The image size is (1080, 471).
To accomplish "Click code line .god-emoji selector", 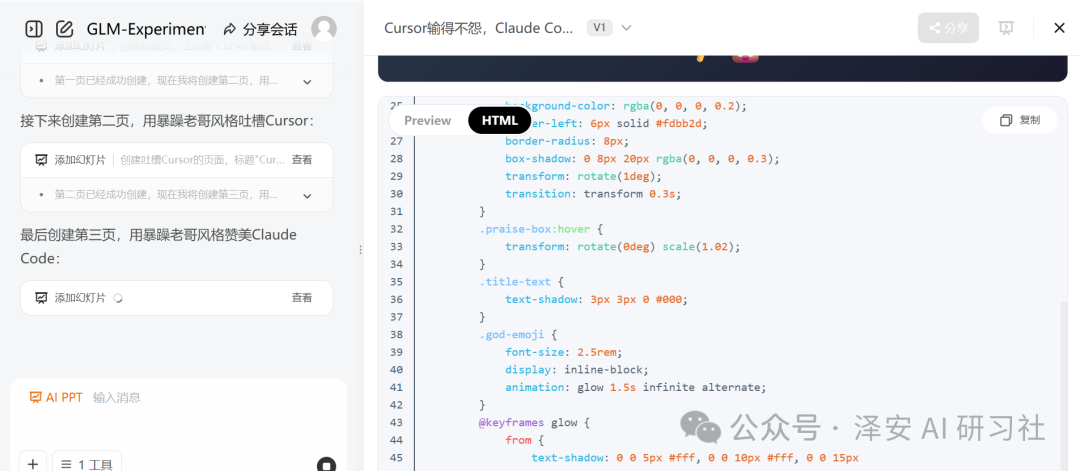I will tap(518, 335).
